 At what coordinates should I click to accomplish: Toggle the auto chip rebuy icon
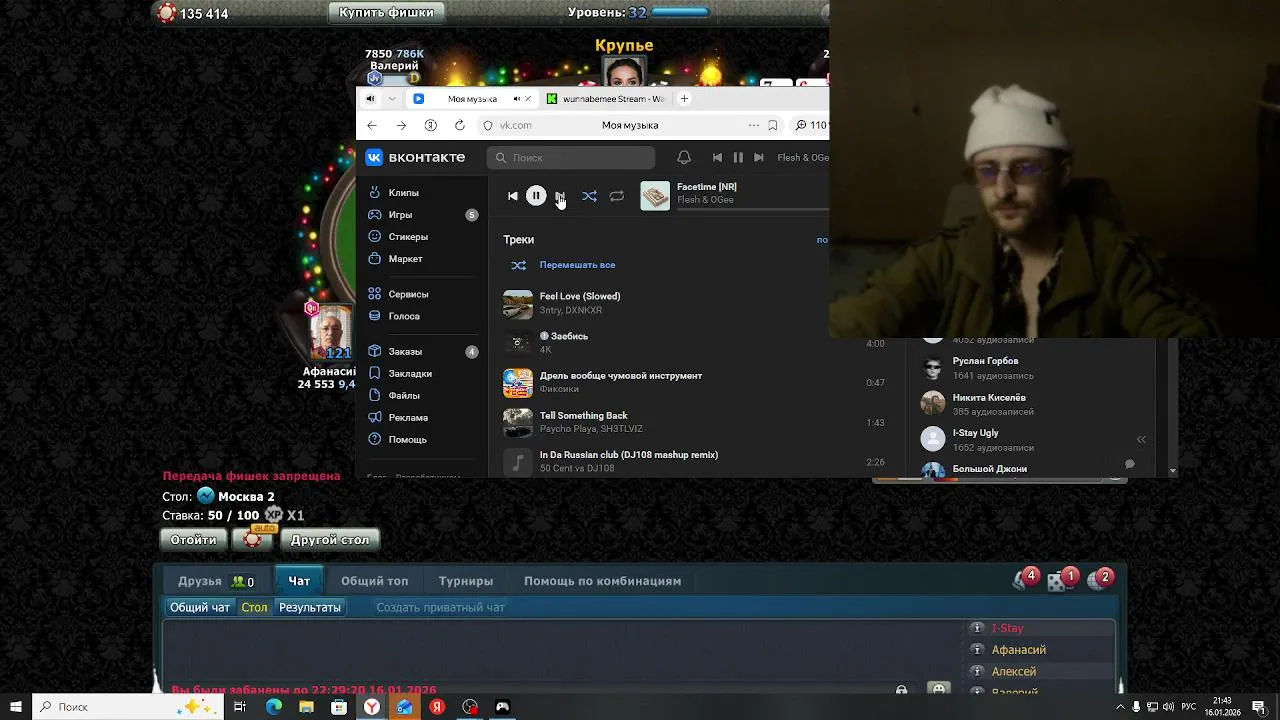coord(253,539)
